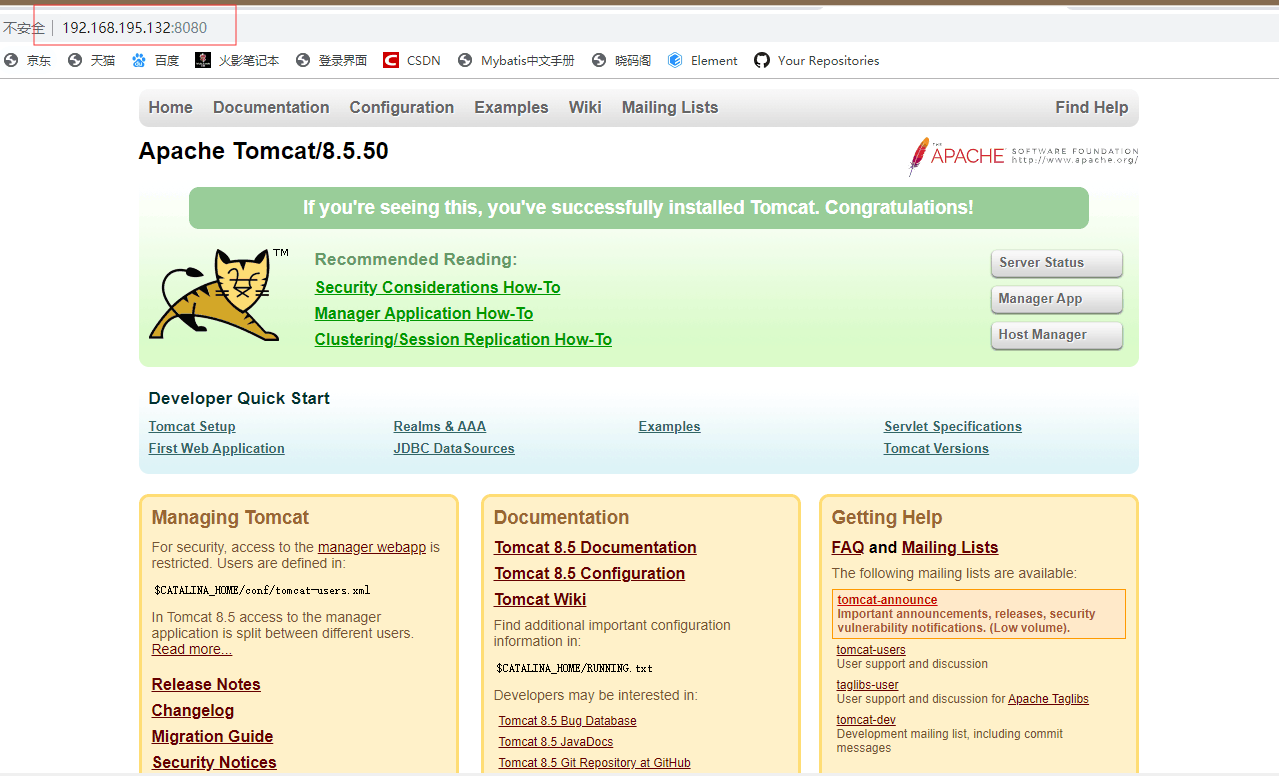The width and height of the screenshot is (1279, 776).
Task: Open the Apache Taglibs link
Action: pos(1048,699)
